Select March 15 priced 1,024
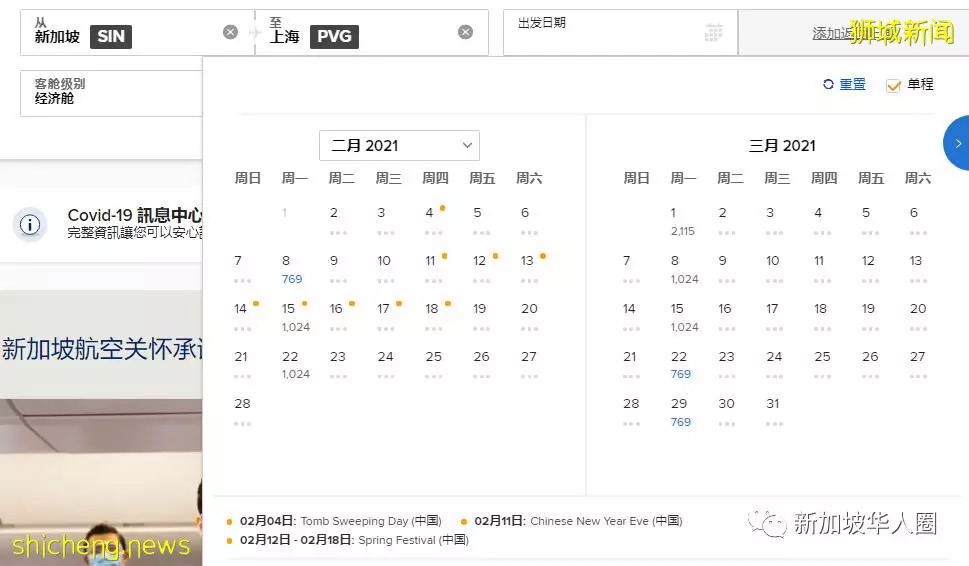969x566 pixels. pyautogui.click(x=683, y=317)
